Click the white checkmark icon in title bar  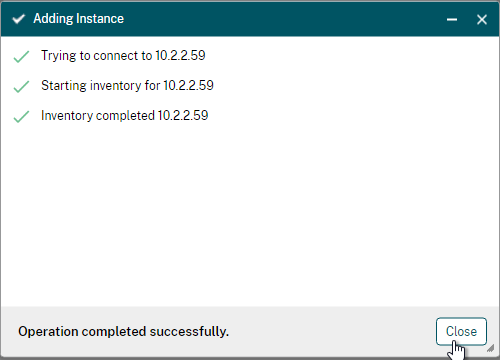(x=19, y=19)
